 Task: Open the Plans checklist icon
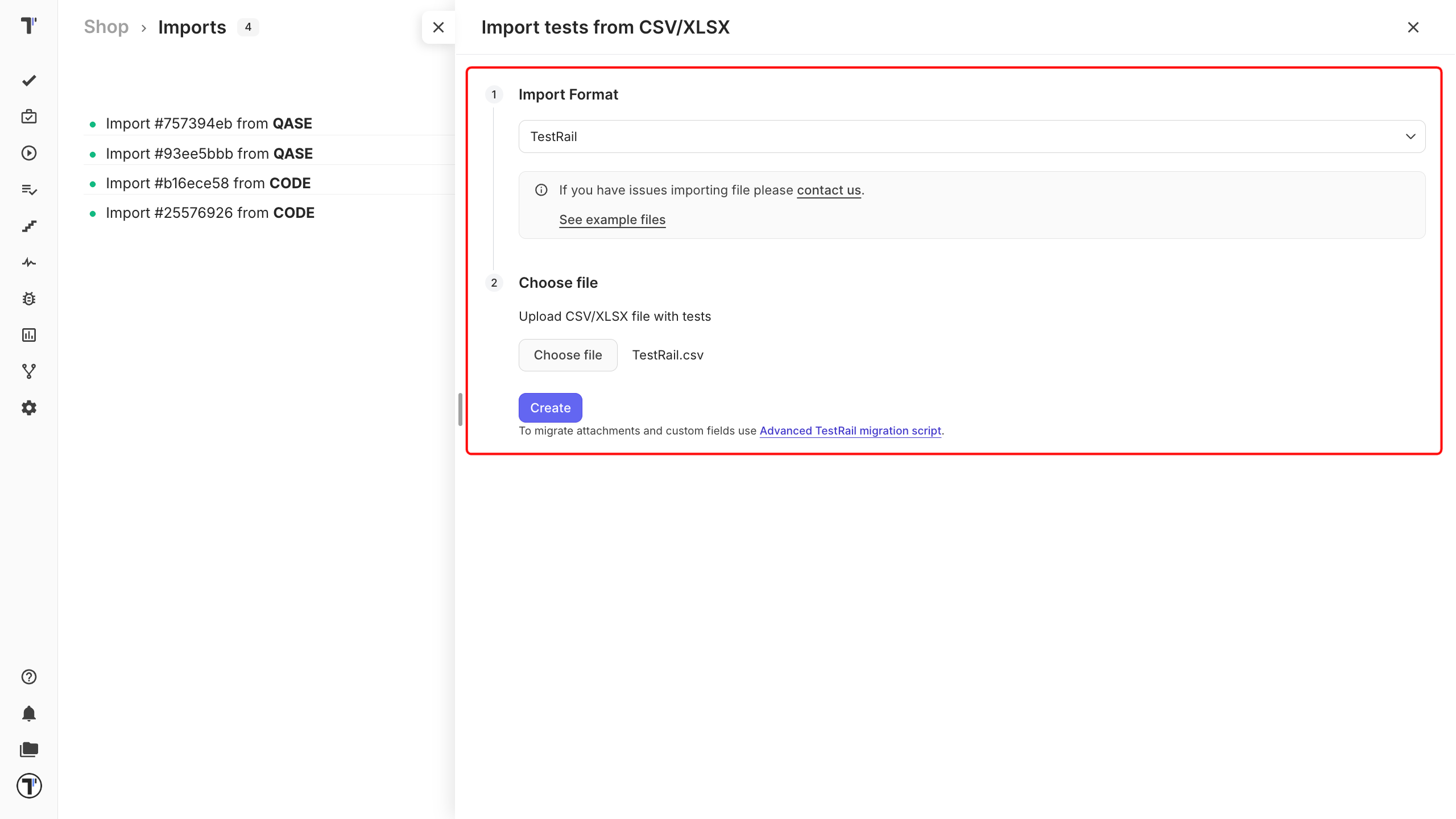29,189
